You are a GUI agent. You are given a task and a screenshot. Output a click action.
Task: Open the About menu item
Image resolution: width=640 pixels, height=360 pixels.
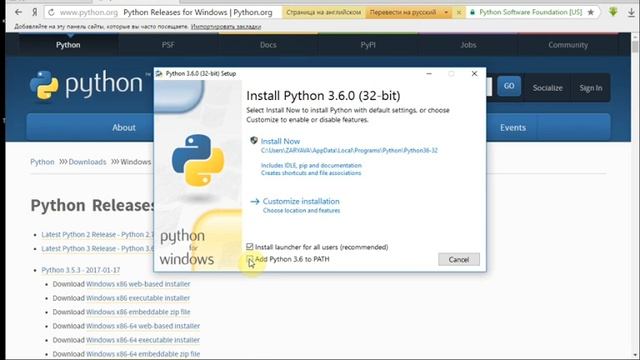(x=124, y=127)
